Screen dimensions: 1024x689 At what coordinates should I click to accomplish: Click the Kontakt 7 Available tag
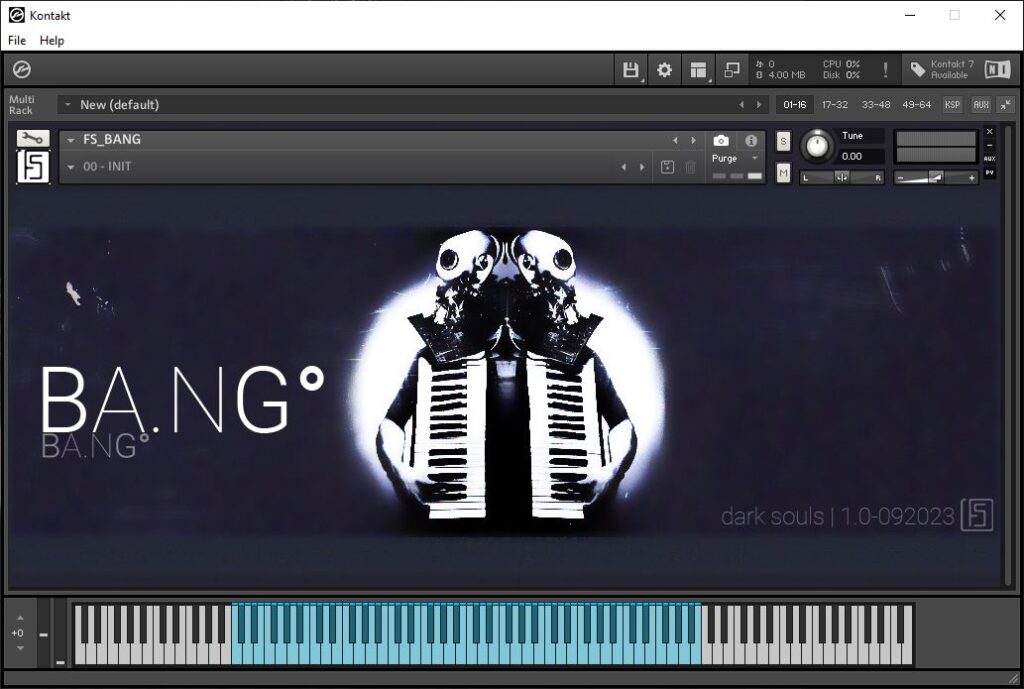coord(942,70)
